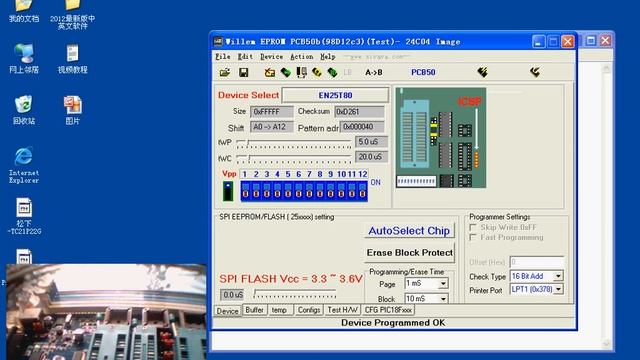Click the Willem window title bar icon

pyautogui.click(x=218, y=42)
